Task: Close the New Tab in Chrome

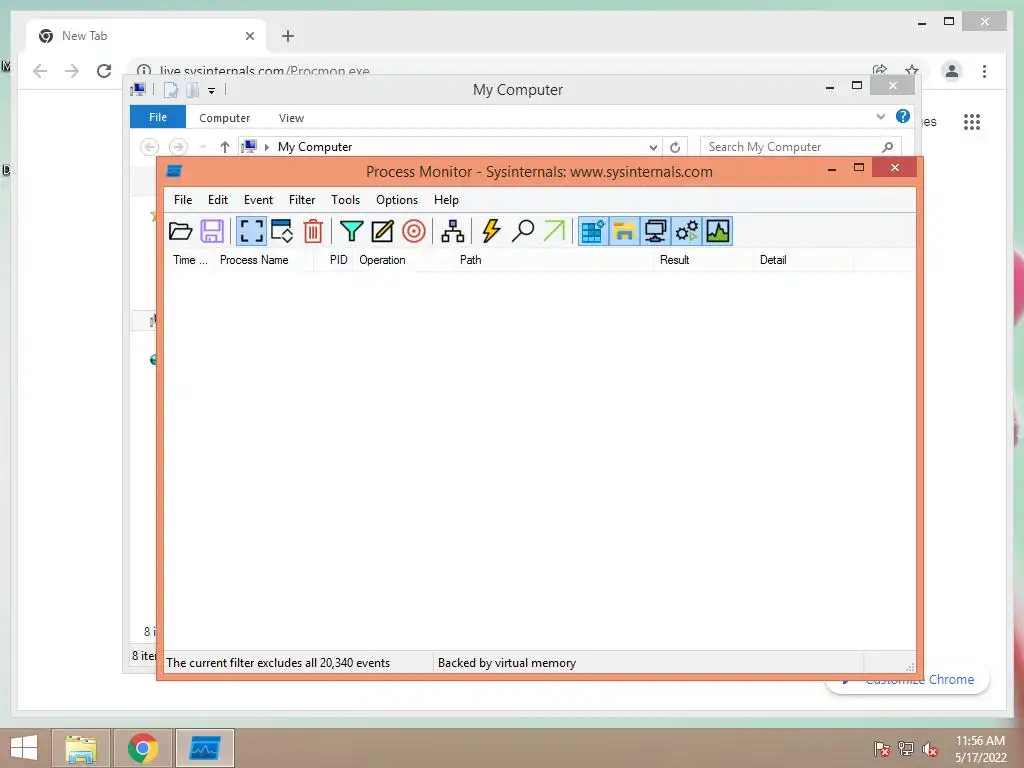Action: pyautogui.click(x=249, y=36)
